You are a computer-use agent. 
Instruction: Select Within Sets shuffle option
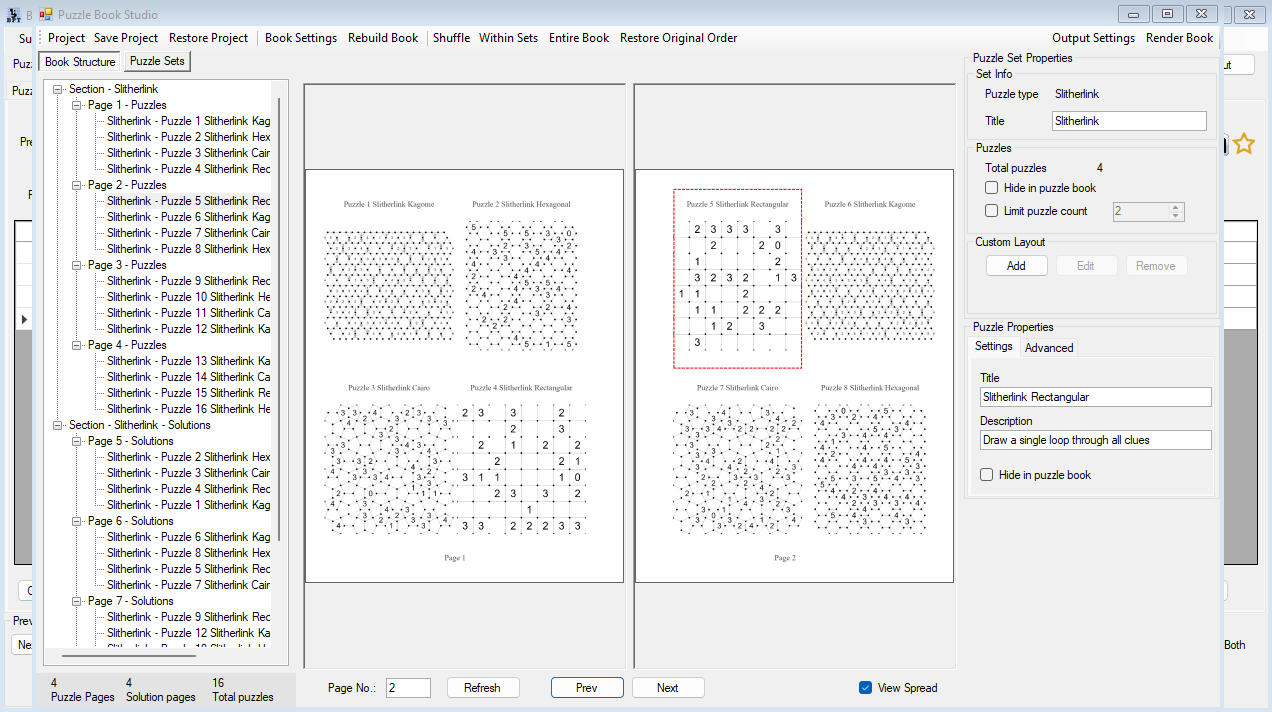pyautogui.click(x=508, y=38)
